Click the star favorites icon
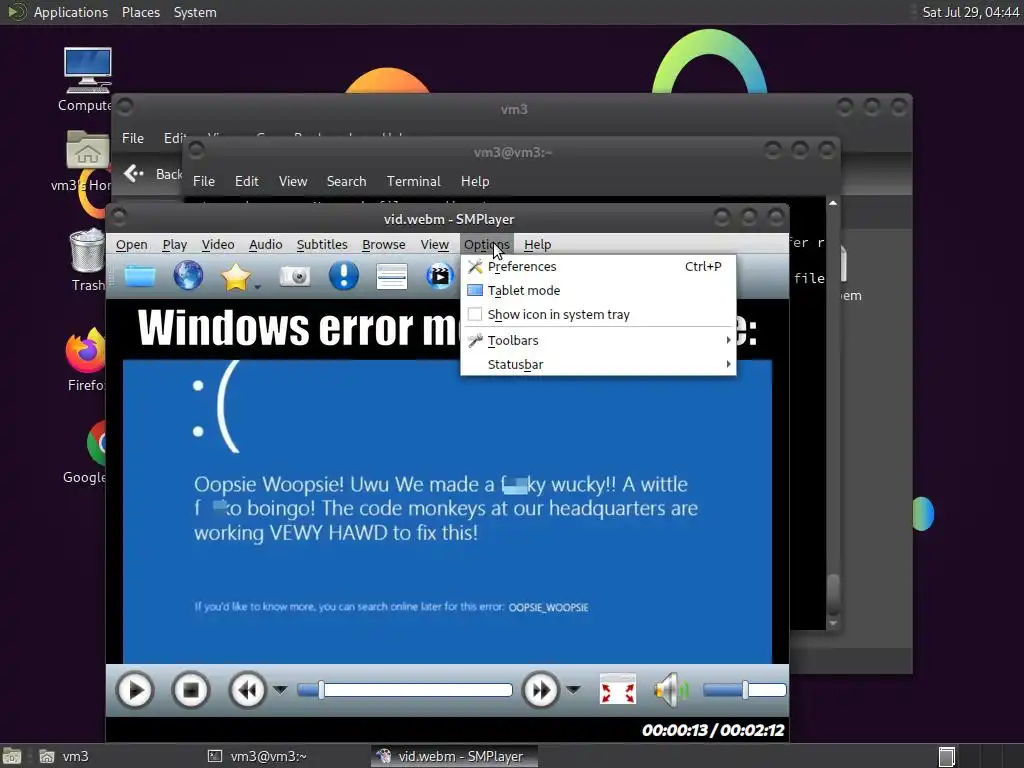The height and width of the screenshot is (768, 1024). click(235, 277)
